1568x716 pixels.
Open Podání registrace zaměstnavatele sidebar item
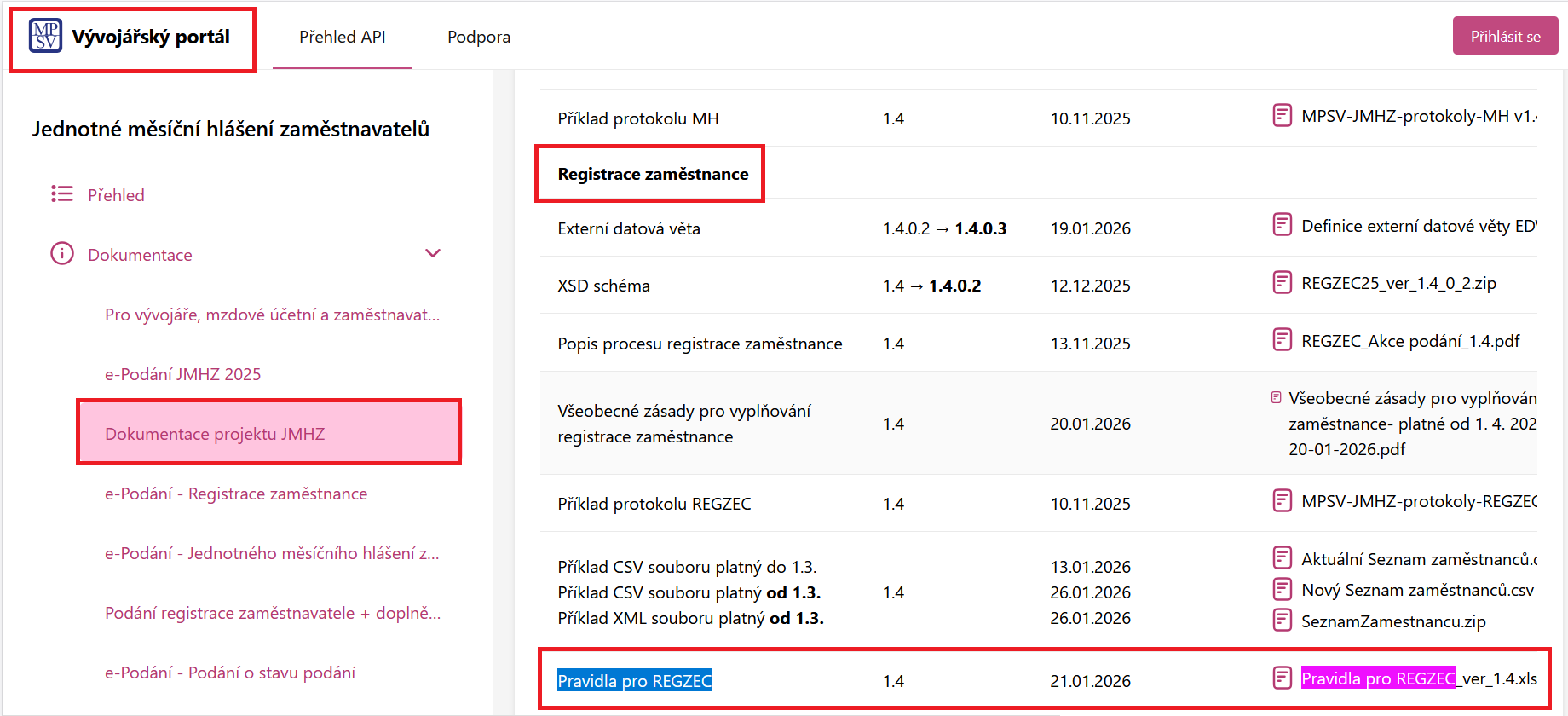pyautogui.click(x=272, y=613)
